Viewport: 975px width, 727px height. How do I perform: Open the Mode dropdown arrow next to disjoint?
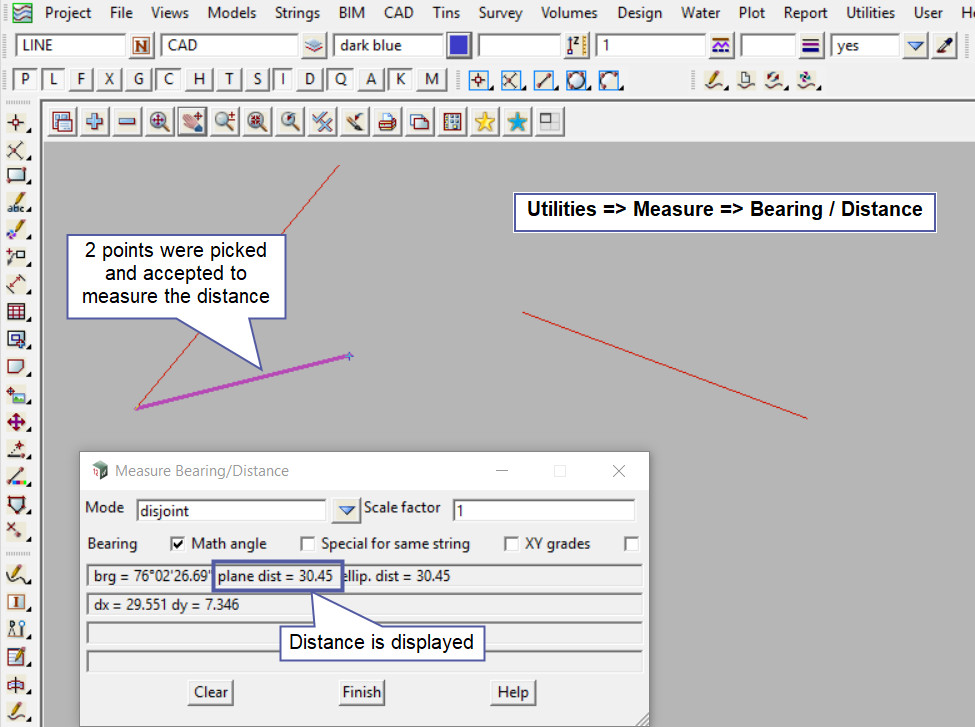pos(346,510)
